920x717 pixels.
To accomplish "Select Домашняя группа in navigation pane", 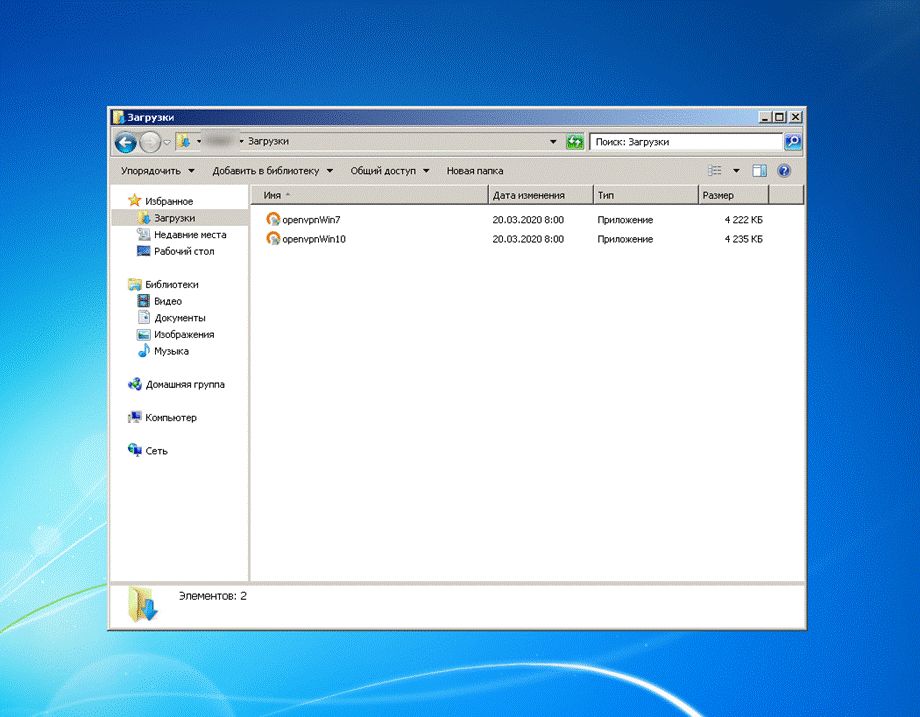I will click(x=185, y=385).
